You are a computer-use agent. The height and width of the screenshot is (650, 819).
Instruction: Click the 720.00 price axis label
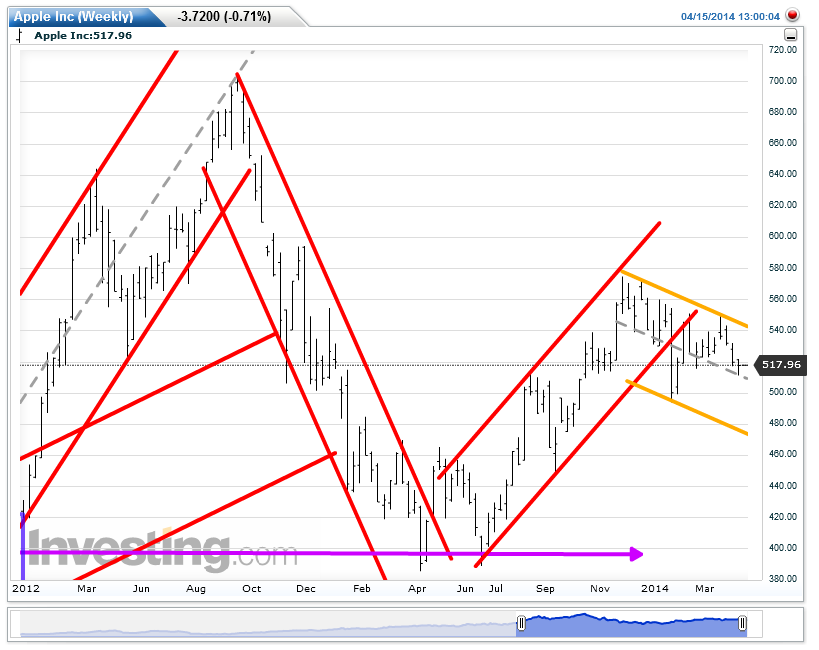[782, 50]
